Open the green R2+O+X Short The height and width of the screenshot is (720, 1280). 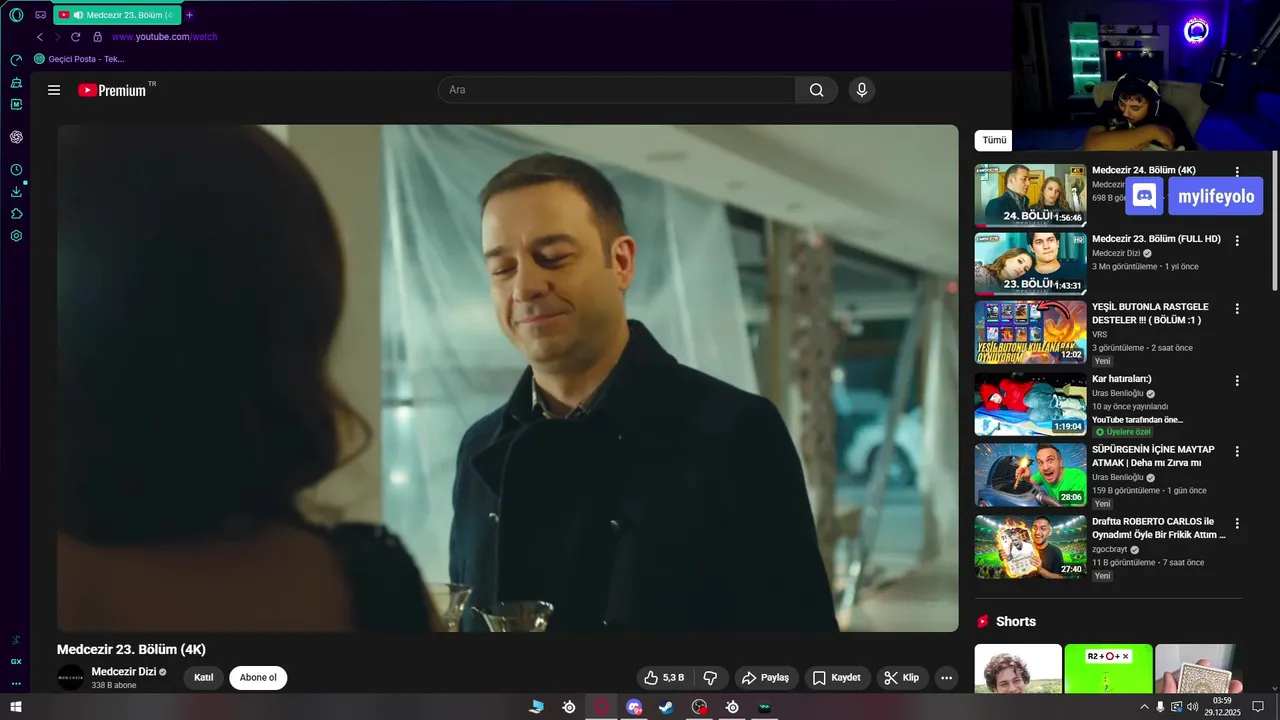1108,669
